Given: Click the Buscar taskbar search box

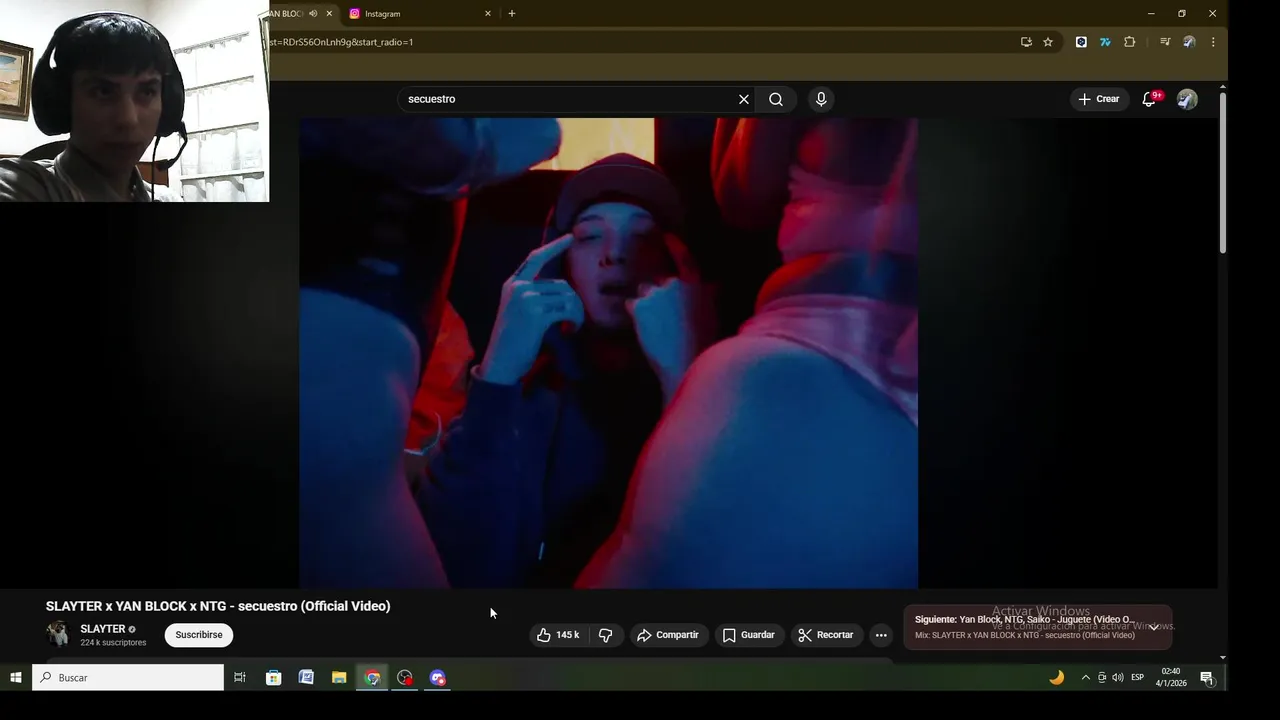Looking at the screenshot, I should coord(128,677).
